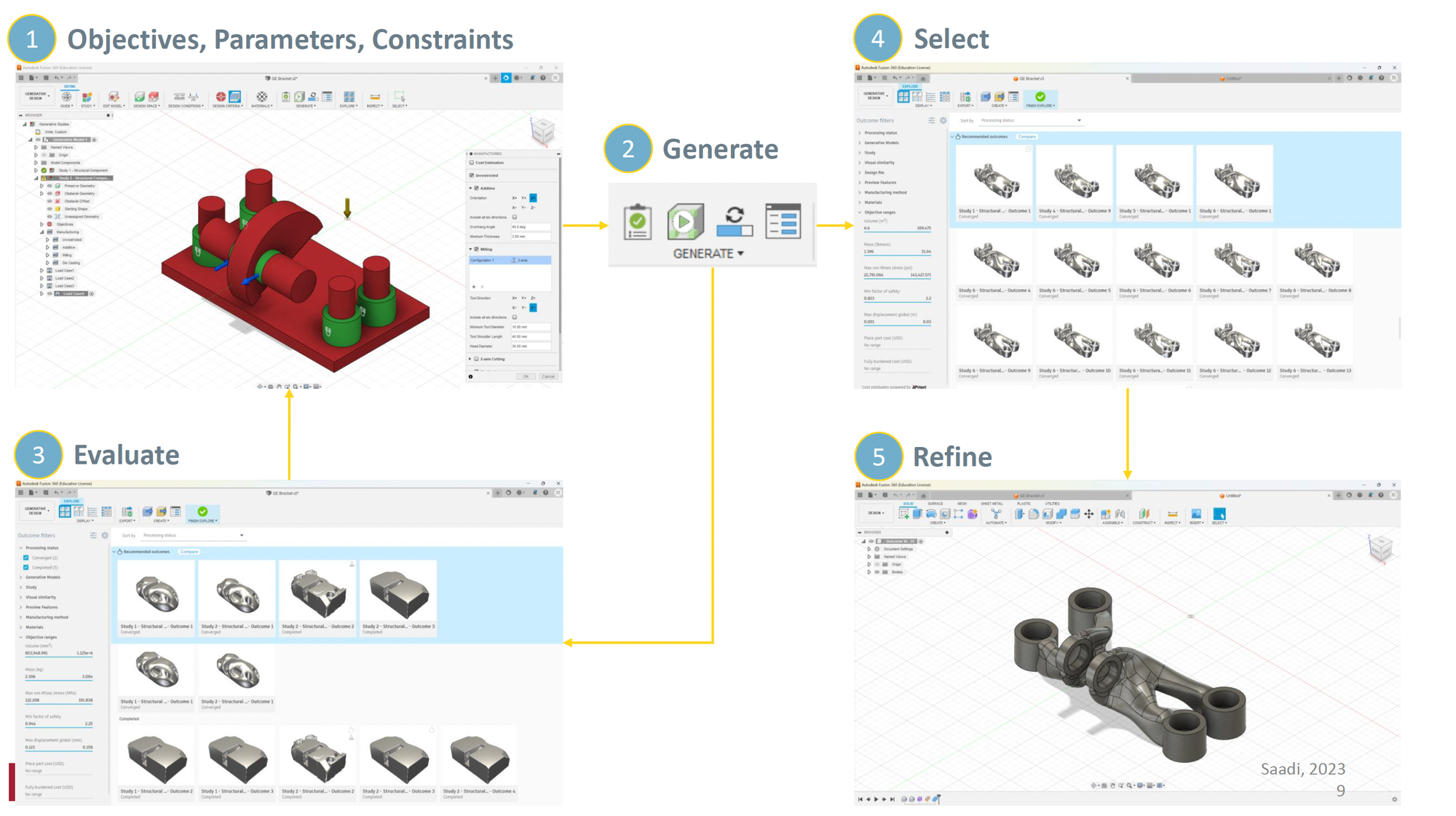This screenshot has width=1456, height=816.
Task: Switch to the SHEET METAL tab
Action: 992,504
